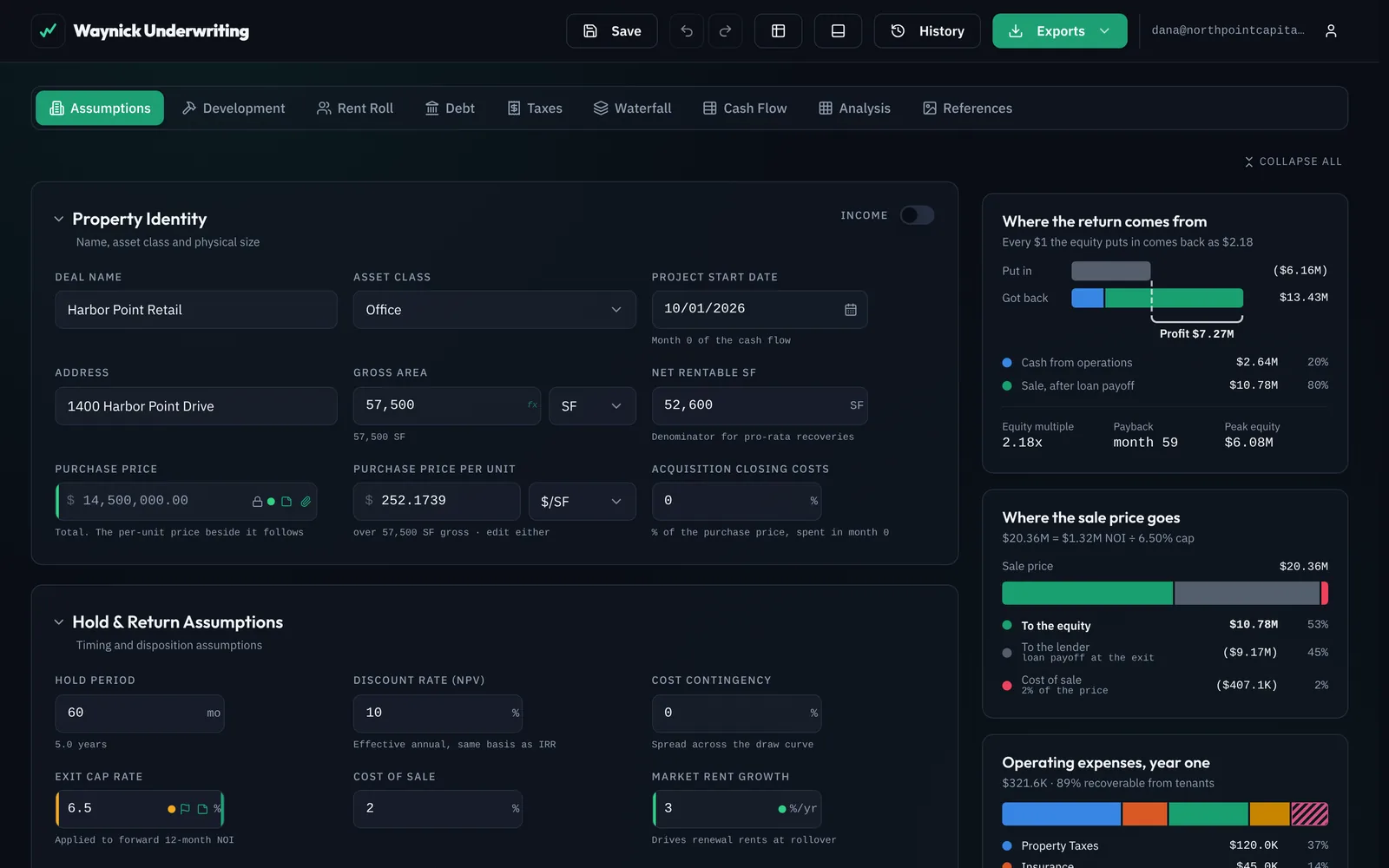Click the paperclip attachment in Purchase Price
The image size is (1389, 868).
coord(306,502)
